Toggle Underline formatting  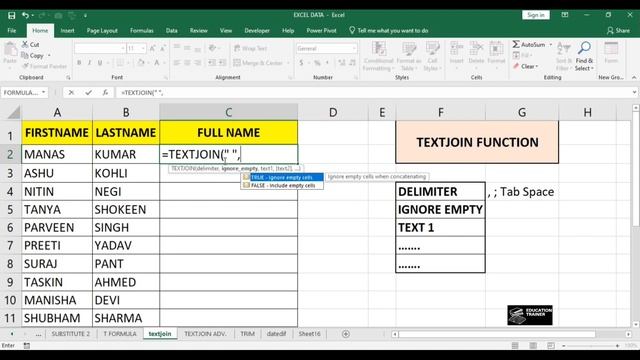[x=100, y=62]
